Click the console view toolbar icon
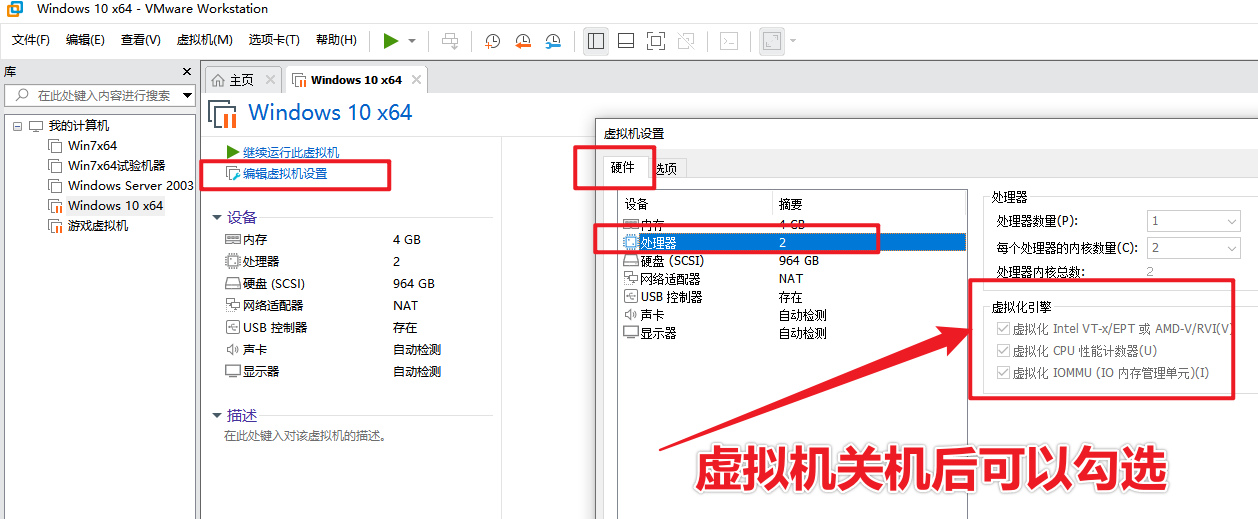Image resolution: width=1258 pixels, height=519 pixels. click(x=730, y=41)
